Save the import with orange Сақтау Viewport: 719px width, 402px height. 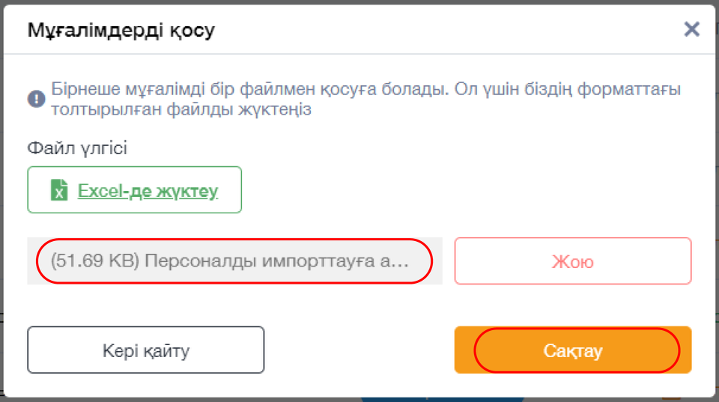[573, 351]
